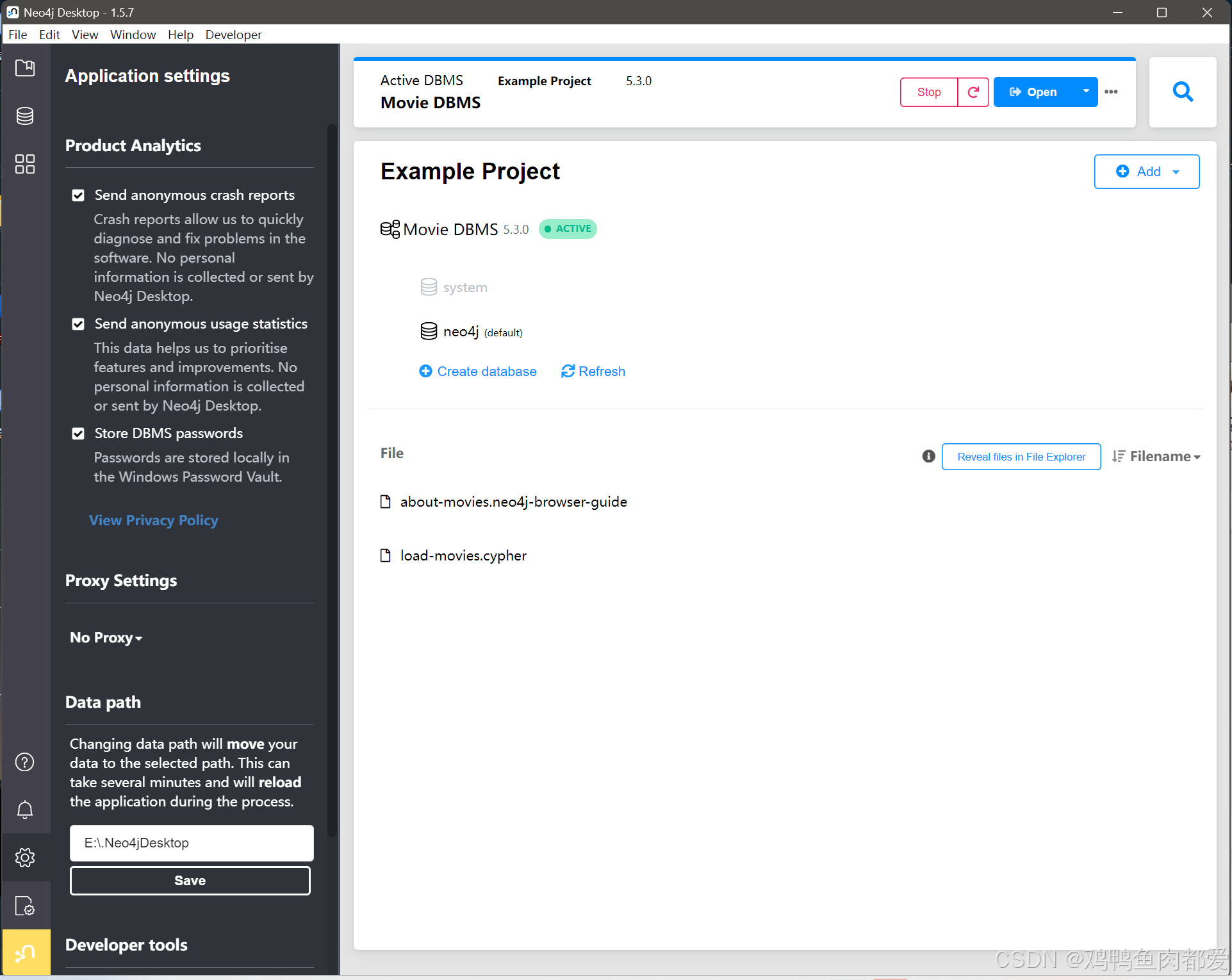
Task: Toggle the Store DBMS passwords checkbox
Action: (78, 434)
